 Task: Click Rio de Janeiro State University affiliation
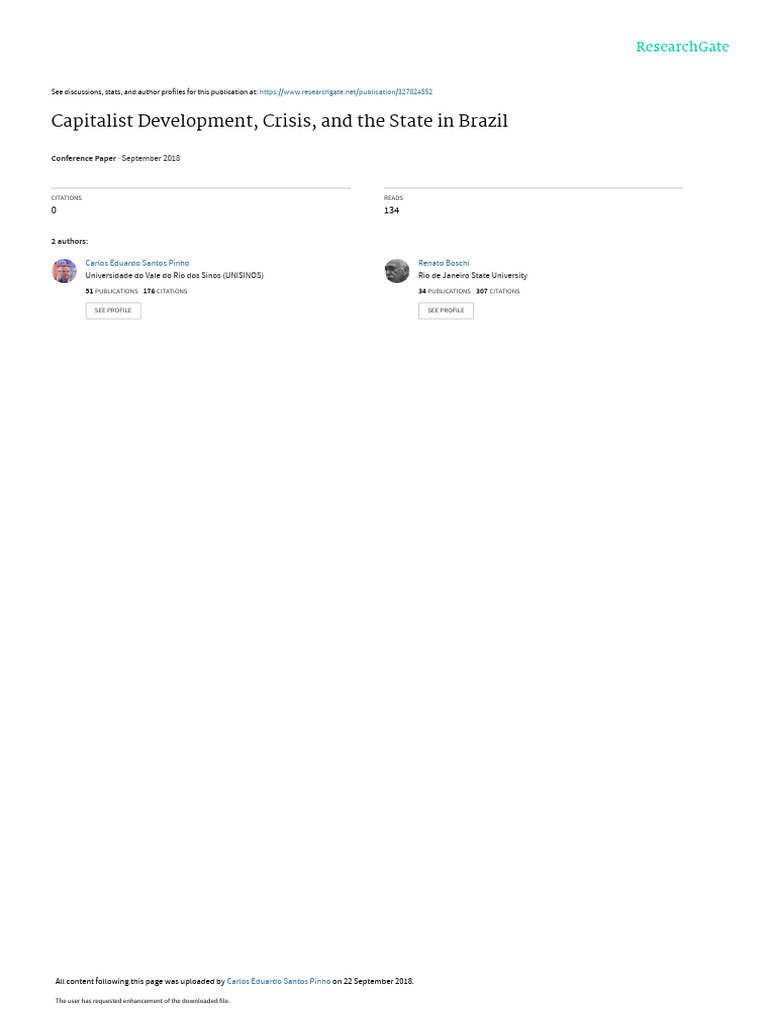473,276
